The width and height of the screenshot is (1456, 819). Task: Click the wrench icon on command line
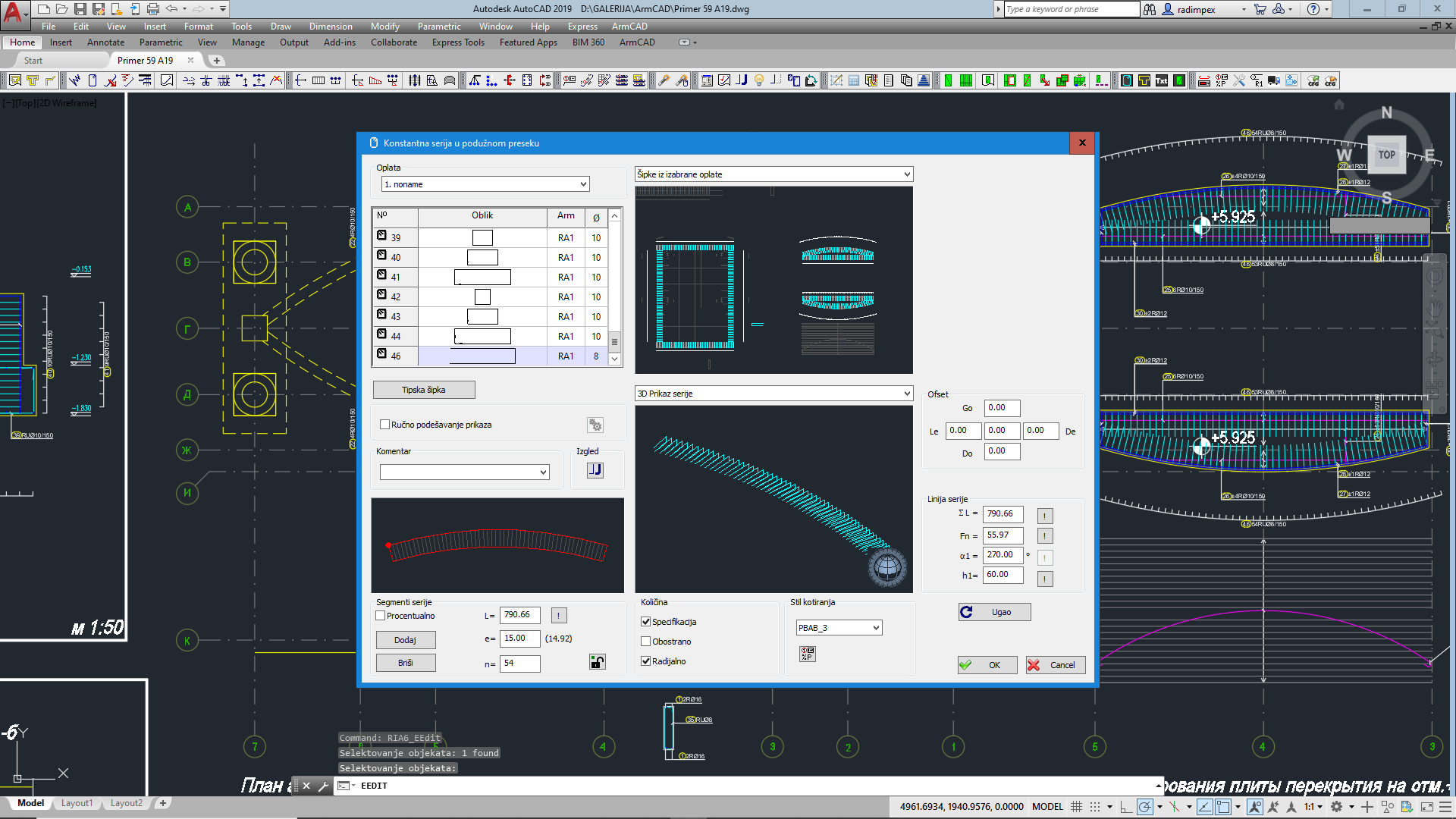323,786
